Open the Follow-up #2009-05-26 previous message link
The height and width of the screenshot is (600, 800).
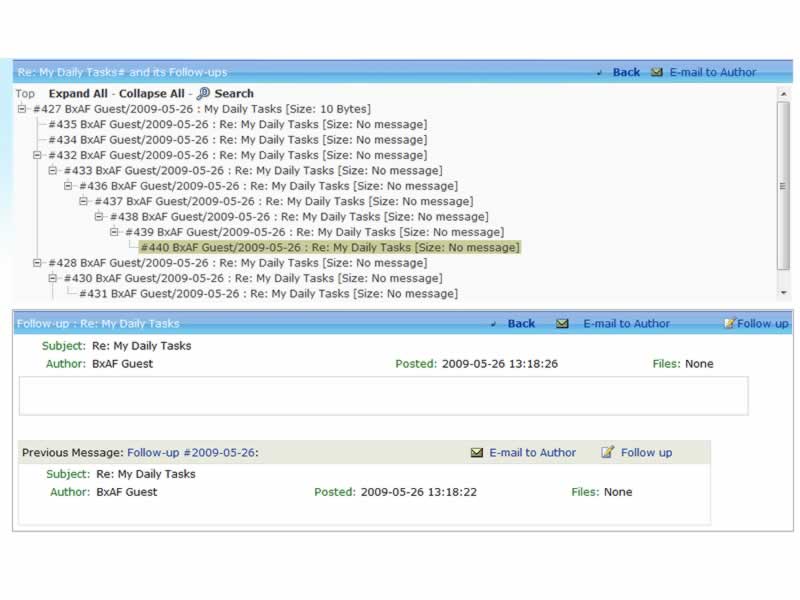click(191, 453)
